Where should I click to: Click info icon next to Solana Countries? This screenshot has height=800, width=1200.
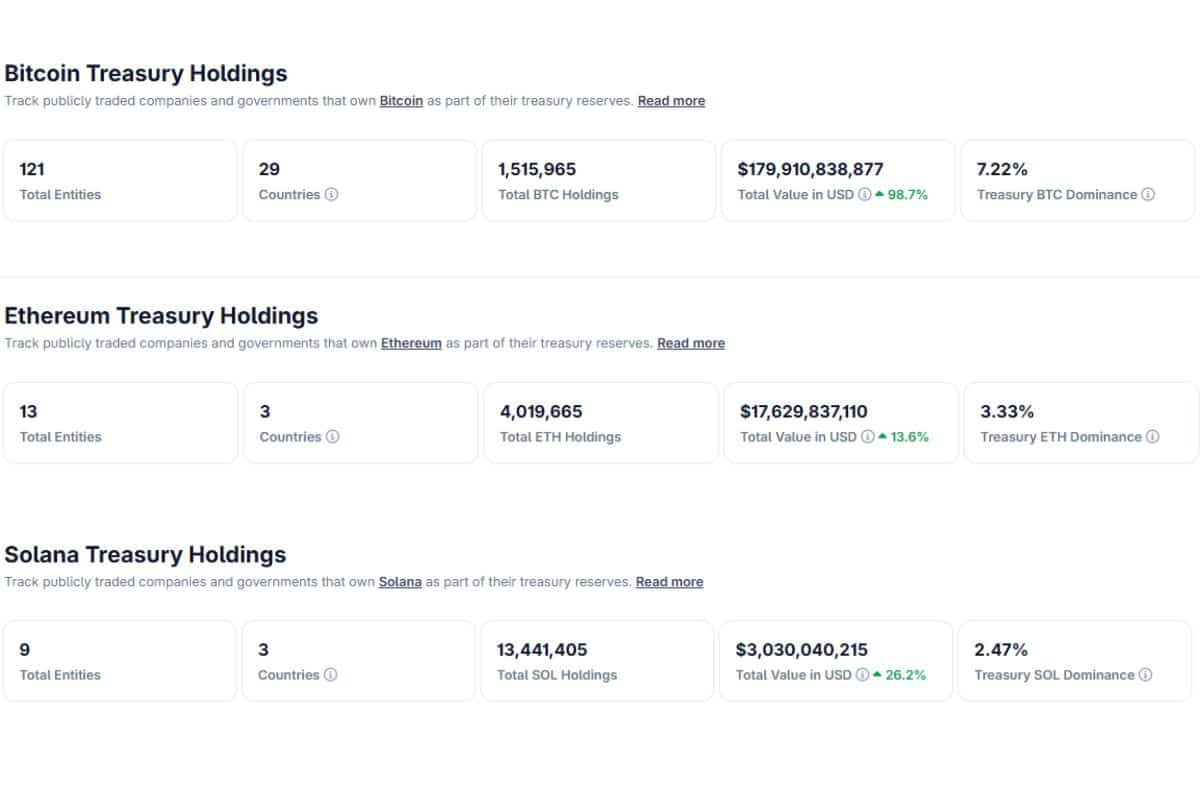pyautogui.click(x=331, y=675)
